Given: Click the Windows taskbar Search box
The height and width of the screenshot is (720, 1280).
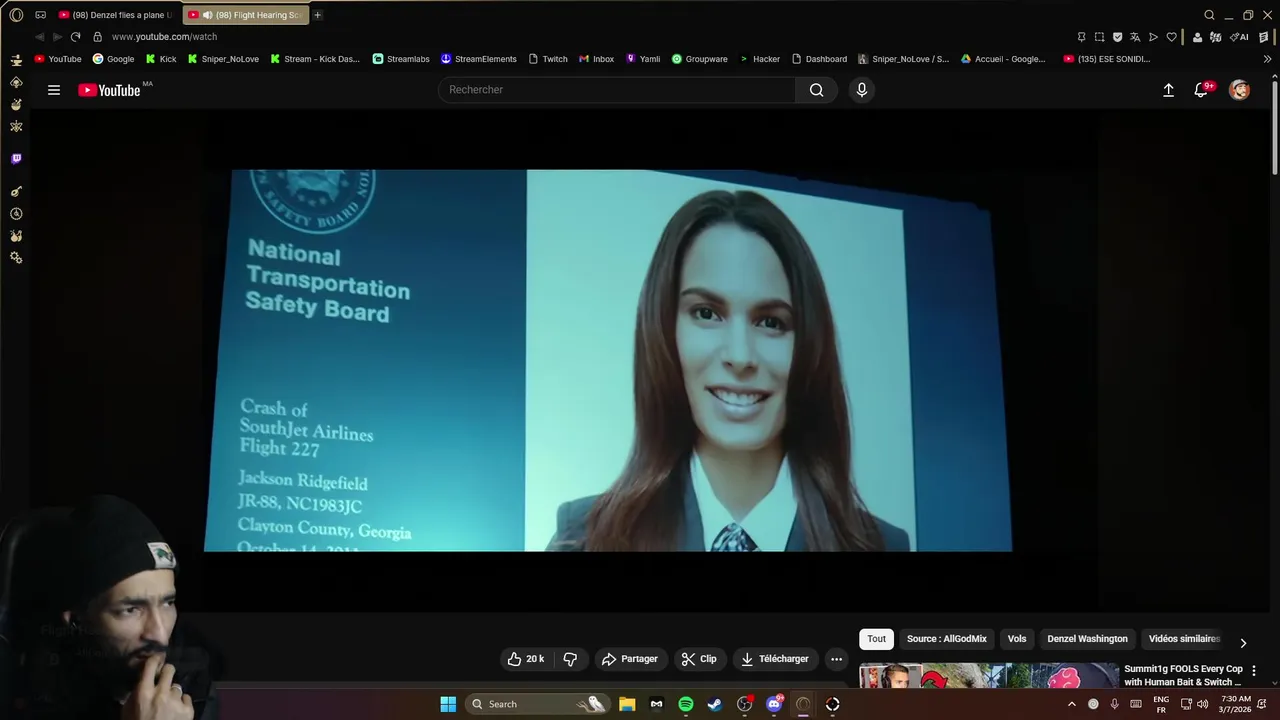Looking at the screenshot, I should (x=538, y=704).
